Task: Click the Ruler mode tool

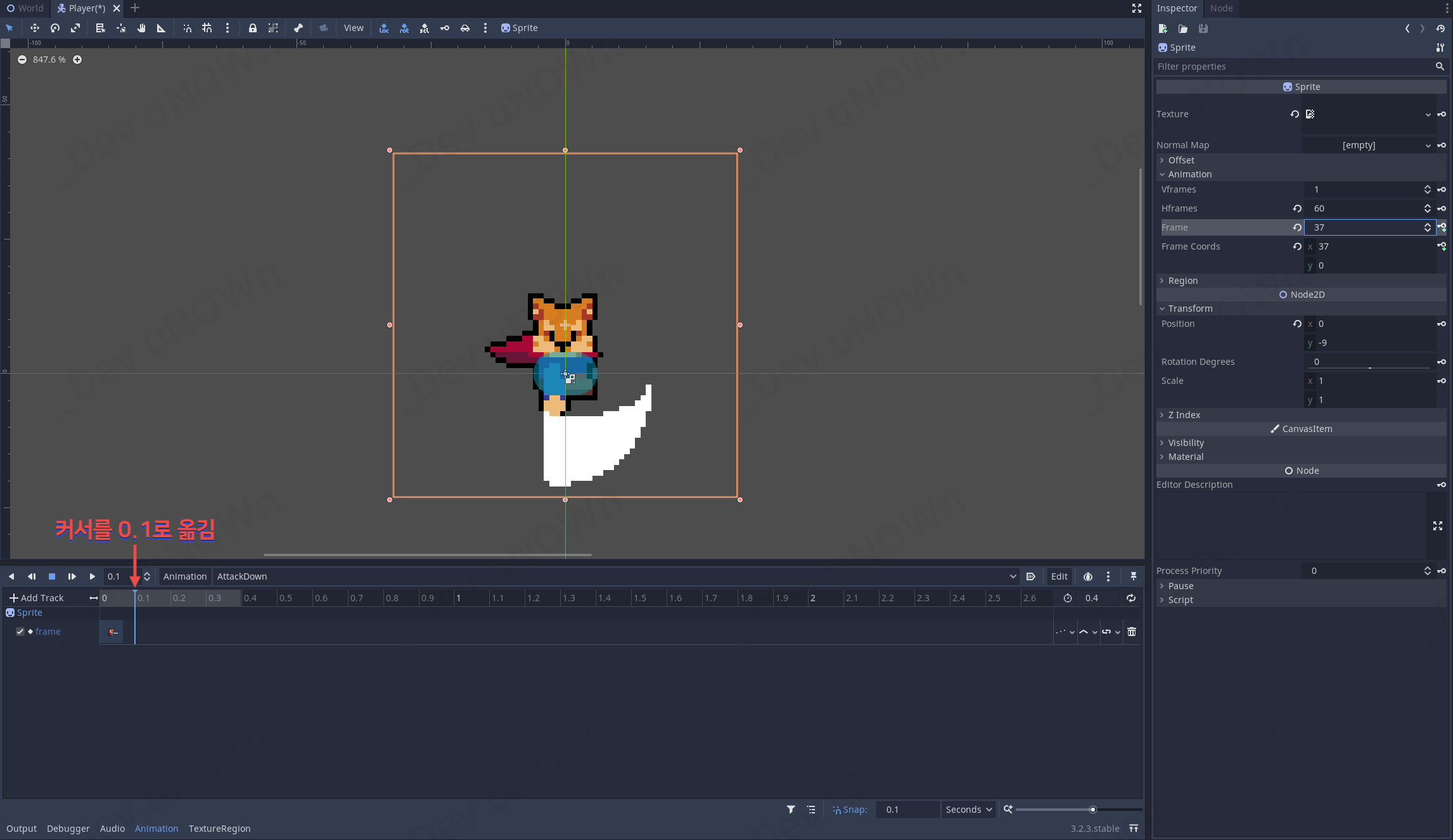Action: (161, 28)
